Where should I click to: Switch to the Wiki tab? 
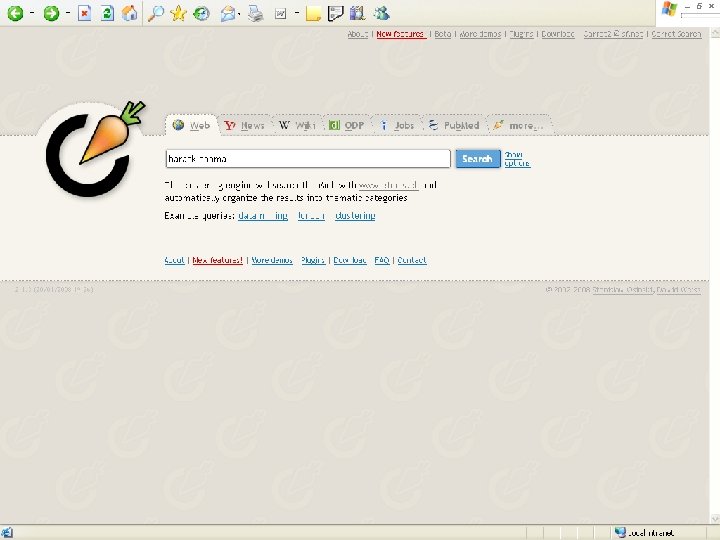(x=297, y=125)
